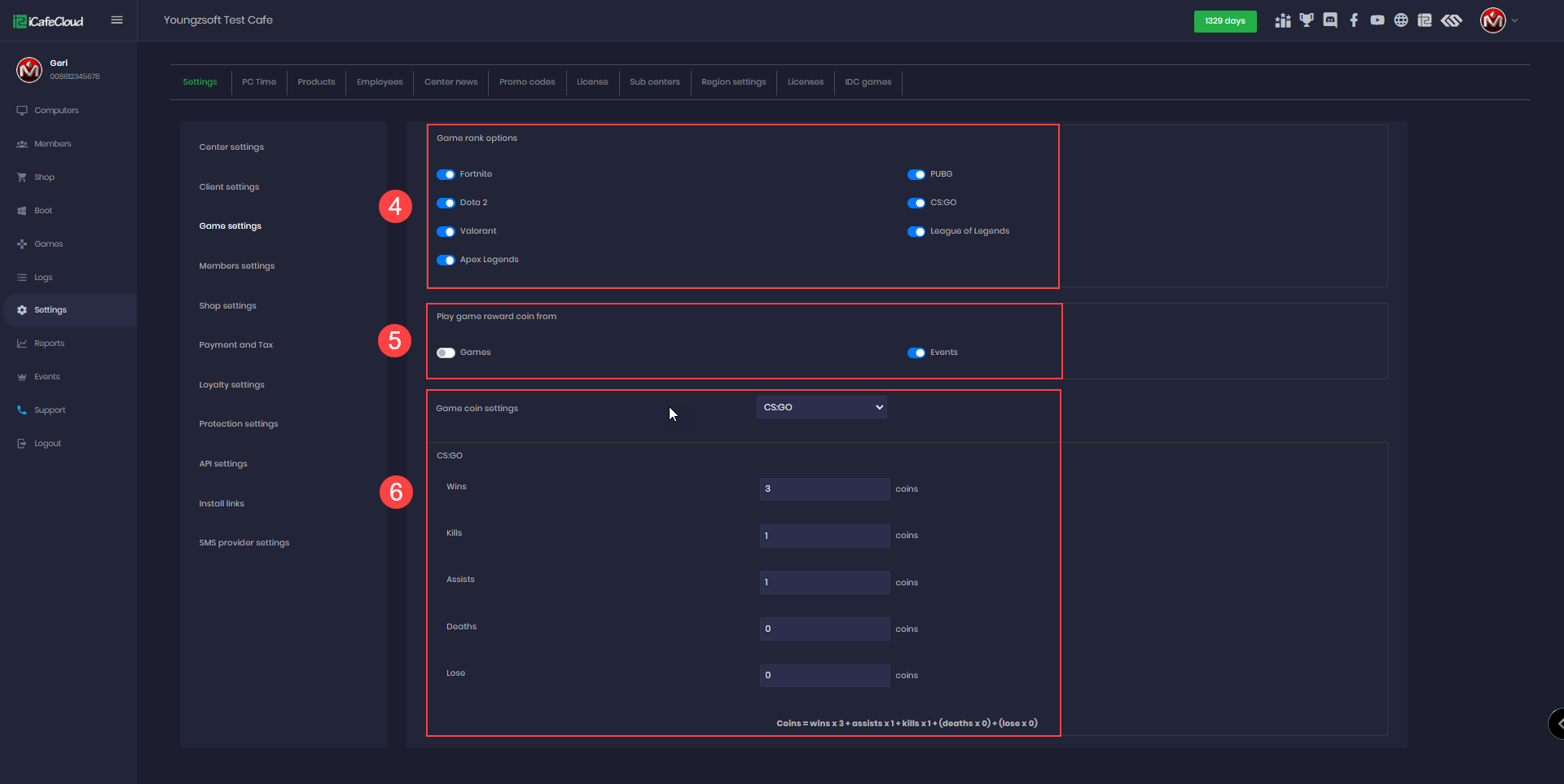Click the leaderboard podium stars icon
The image size is (1564, 784).
point(1282,20)
